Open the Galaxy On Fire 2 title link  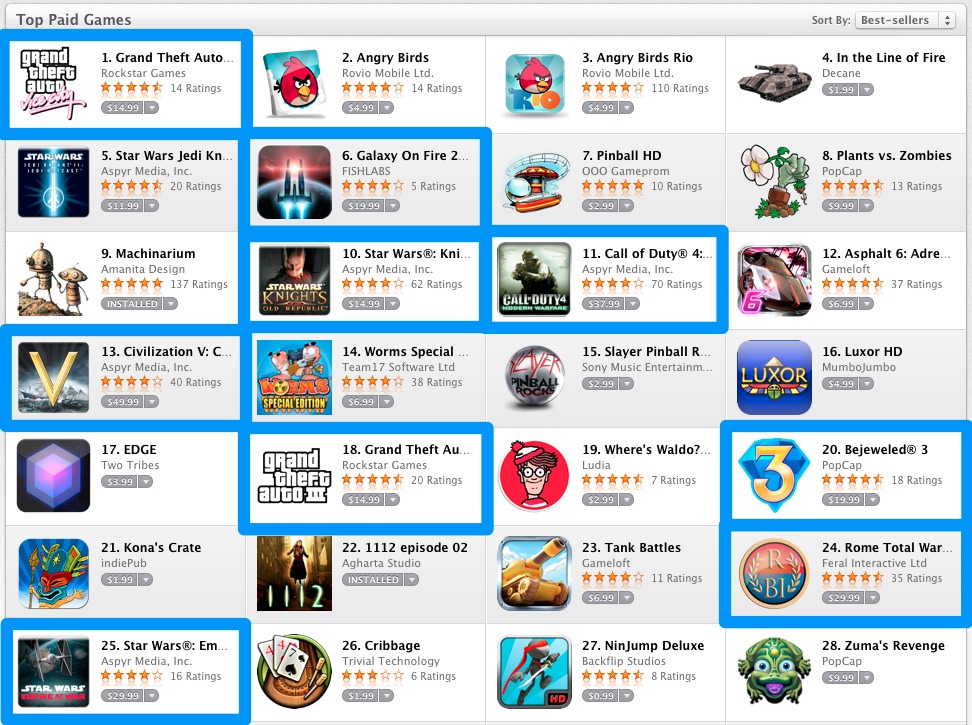(x=405, y=156)
